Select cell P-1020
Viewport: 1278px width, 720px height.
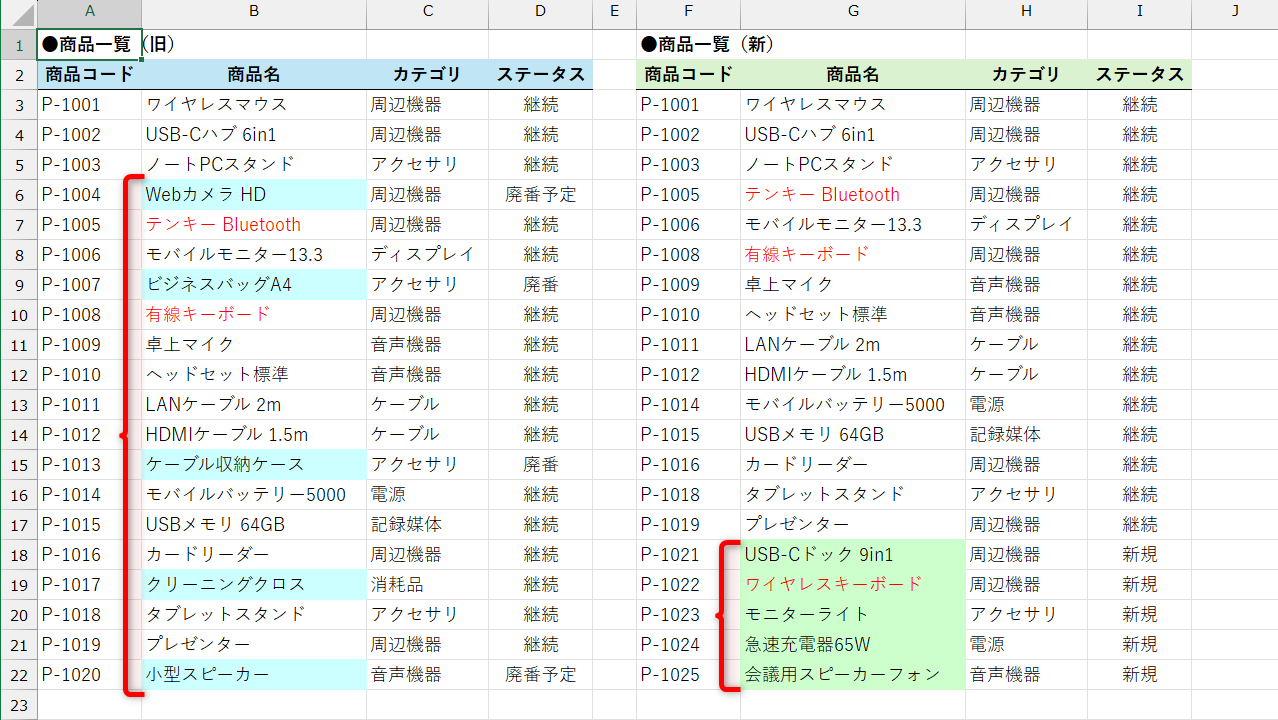pos(90,675)
